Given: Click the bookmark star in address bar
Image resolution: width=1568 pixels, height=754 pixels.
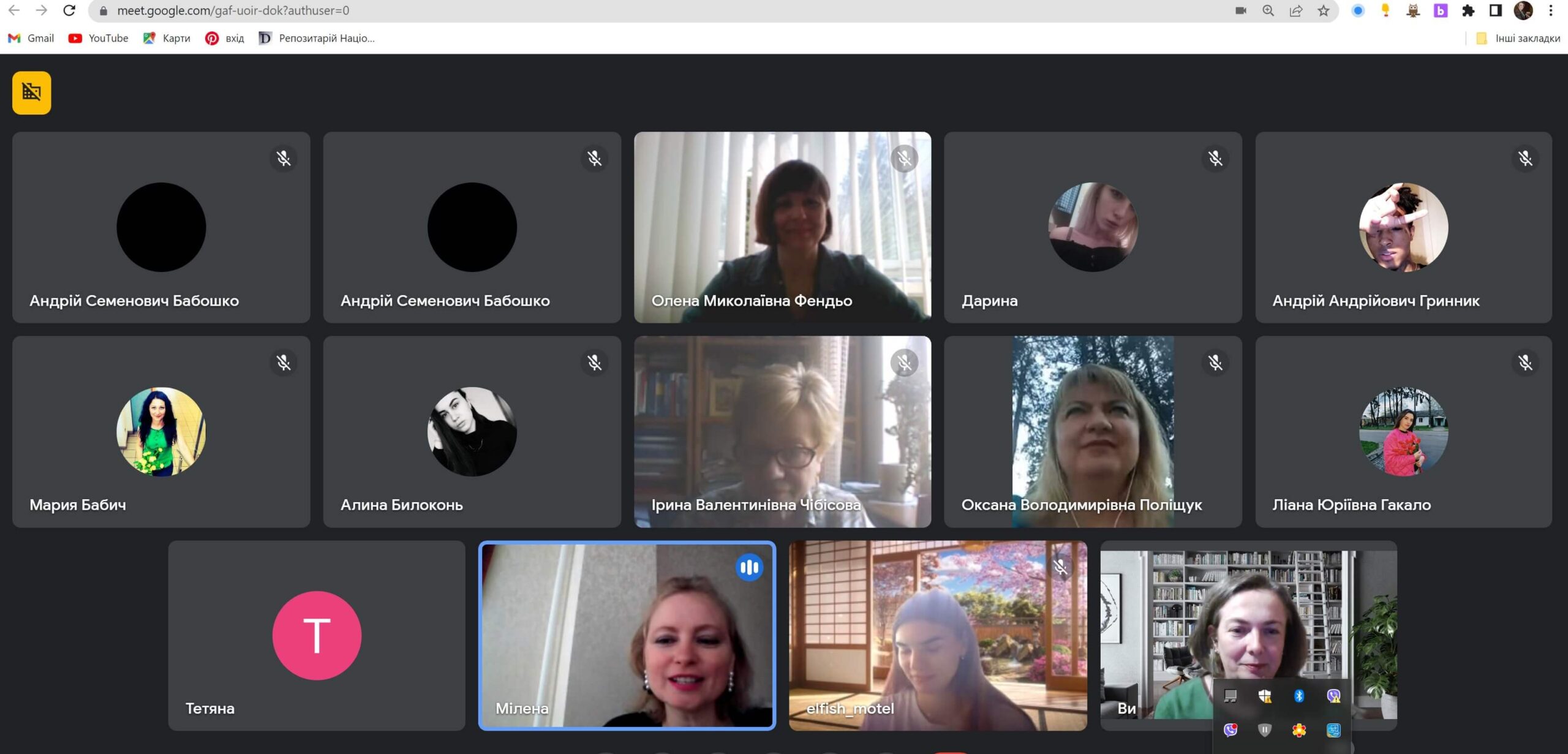Looking at the screenshot, I should pos(1324,10).
